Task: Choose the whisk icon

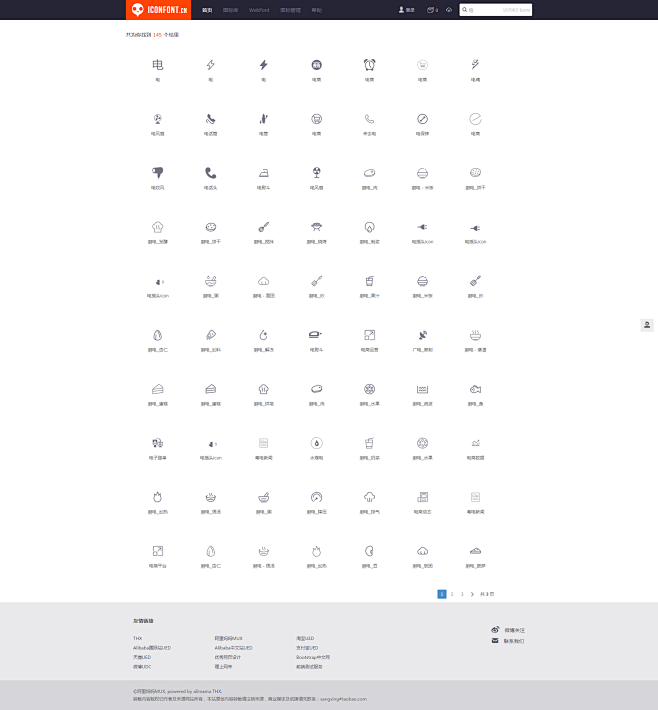Action: coord(264,227)
